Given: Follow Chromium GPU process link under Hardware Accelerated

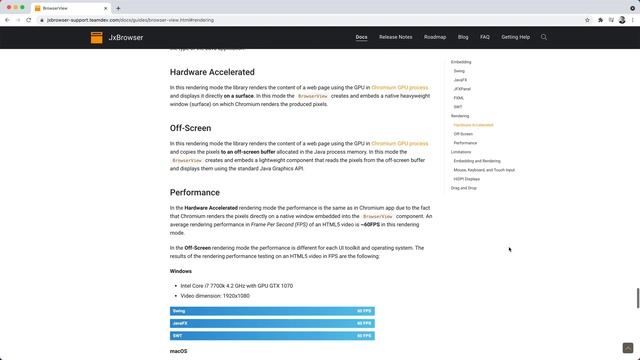Looking at the screenshot, I should point(400,87).
